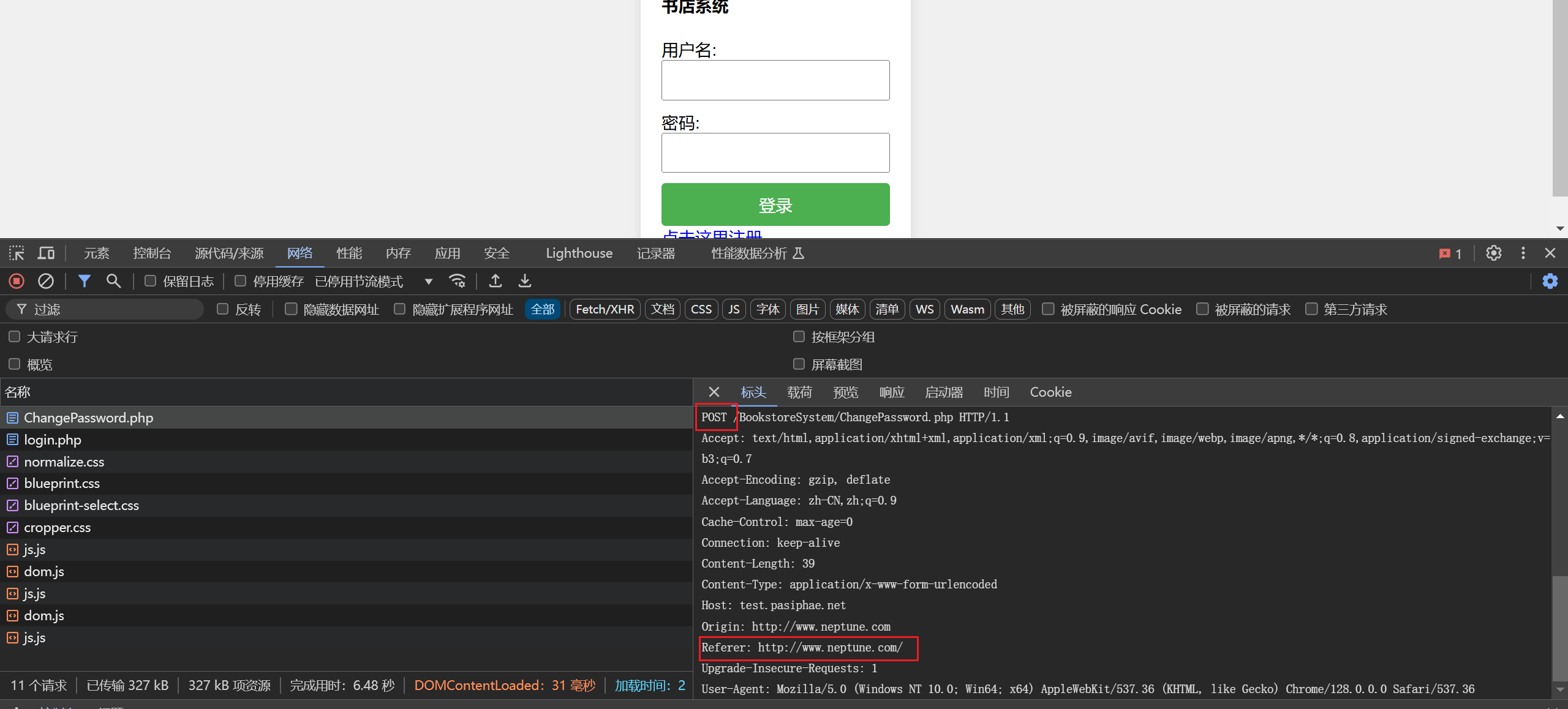Enable 大请求行 checkbox
Viewport: 1568px width, 709px height.
[15, 337]
